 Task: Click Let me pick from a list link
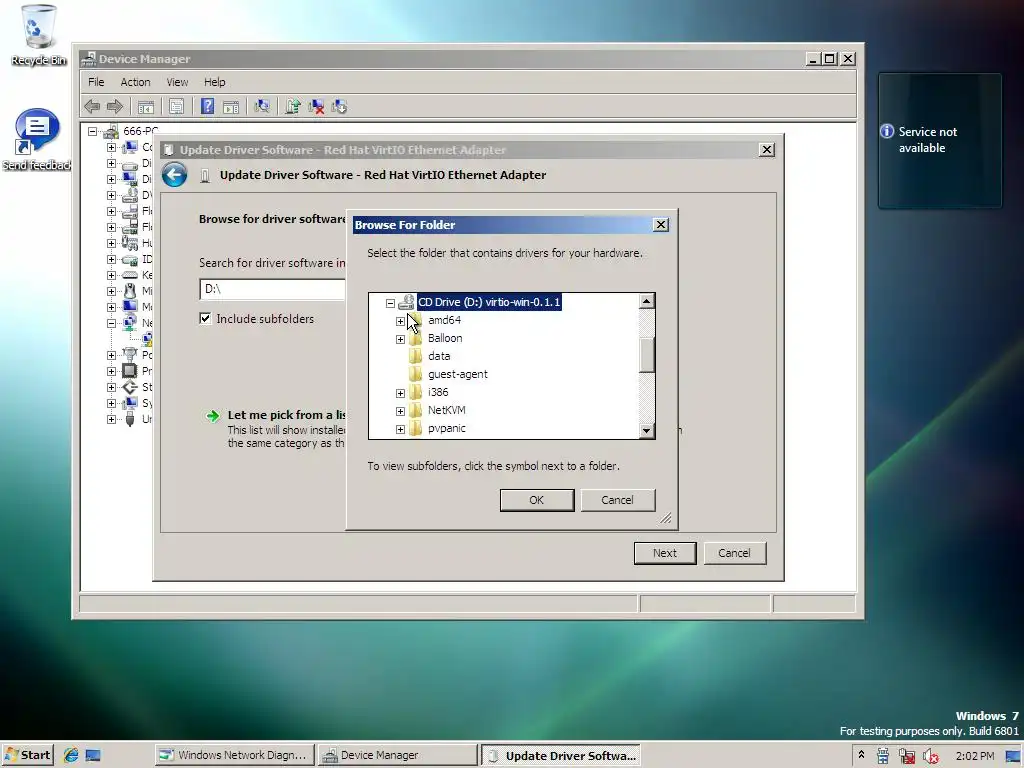coord(287,415)
